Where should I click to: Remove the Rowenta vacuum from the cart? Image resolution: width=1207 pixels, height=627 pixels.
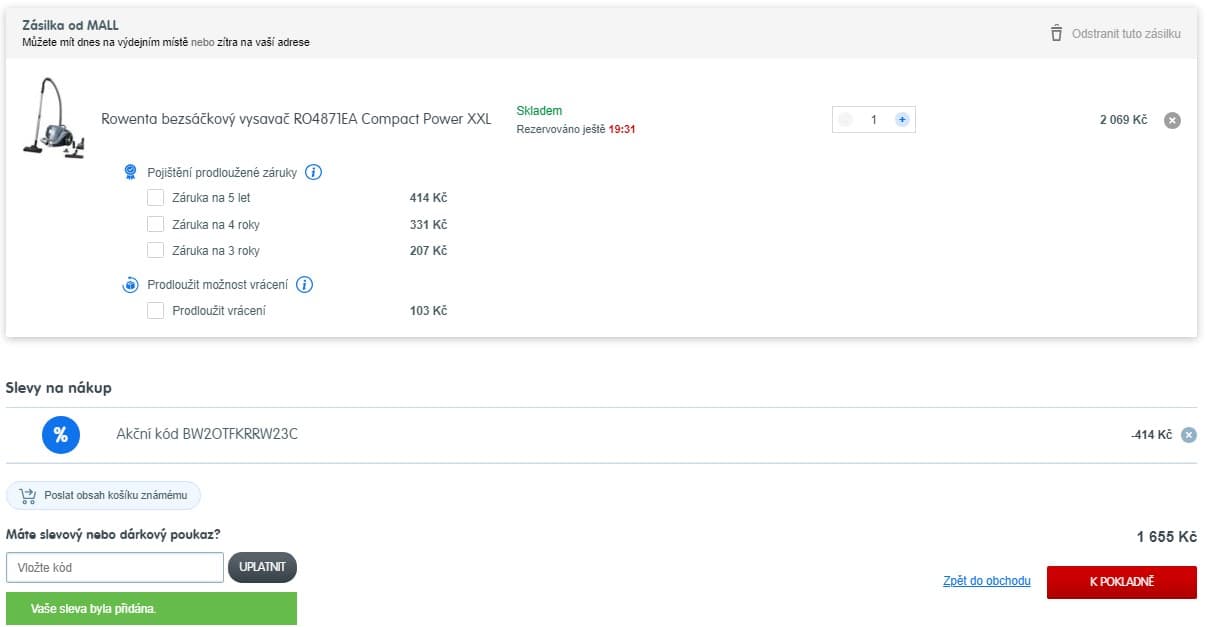coord(1172,120)
